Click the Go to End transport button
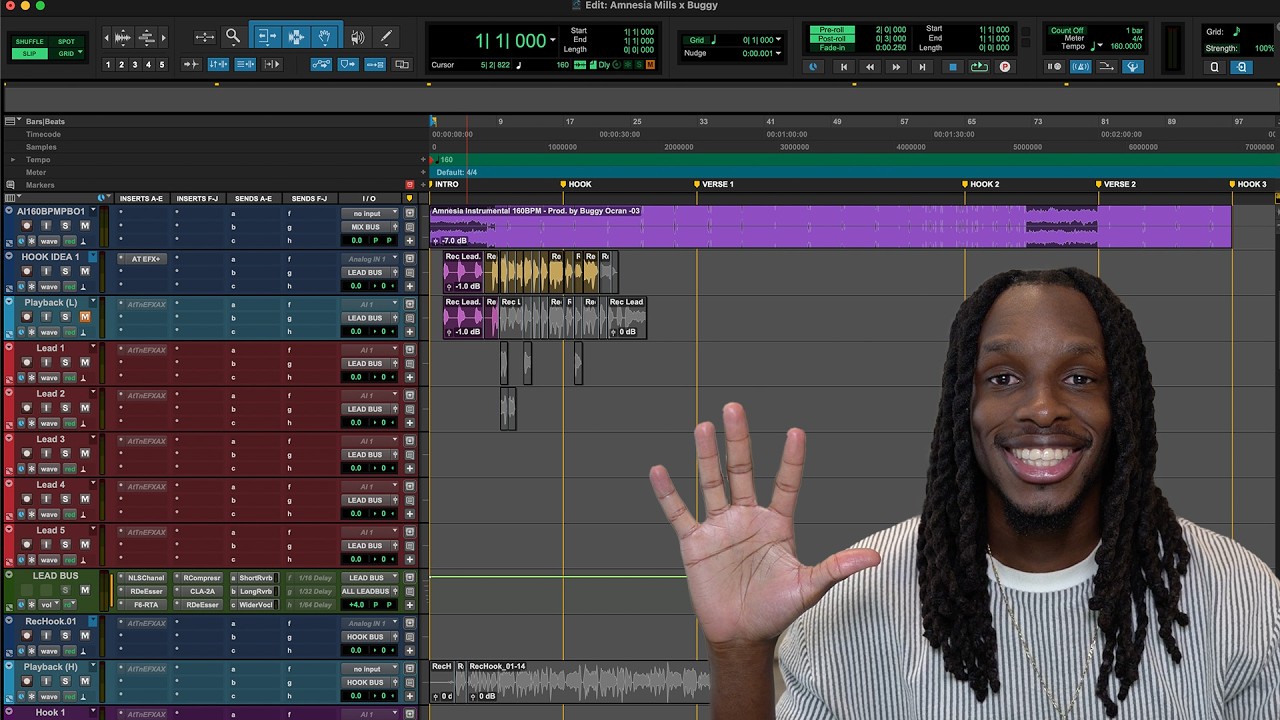 coord(922,67)
